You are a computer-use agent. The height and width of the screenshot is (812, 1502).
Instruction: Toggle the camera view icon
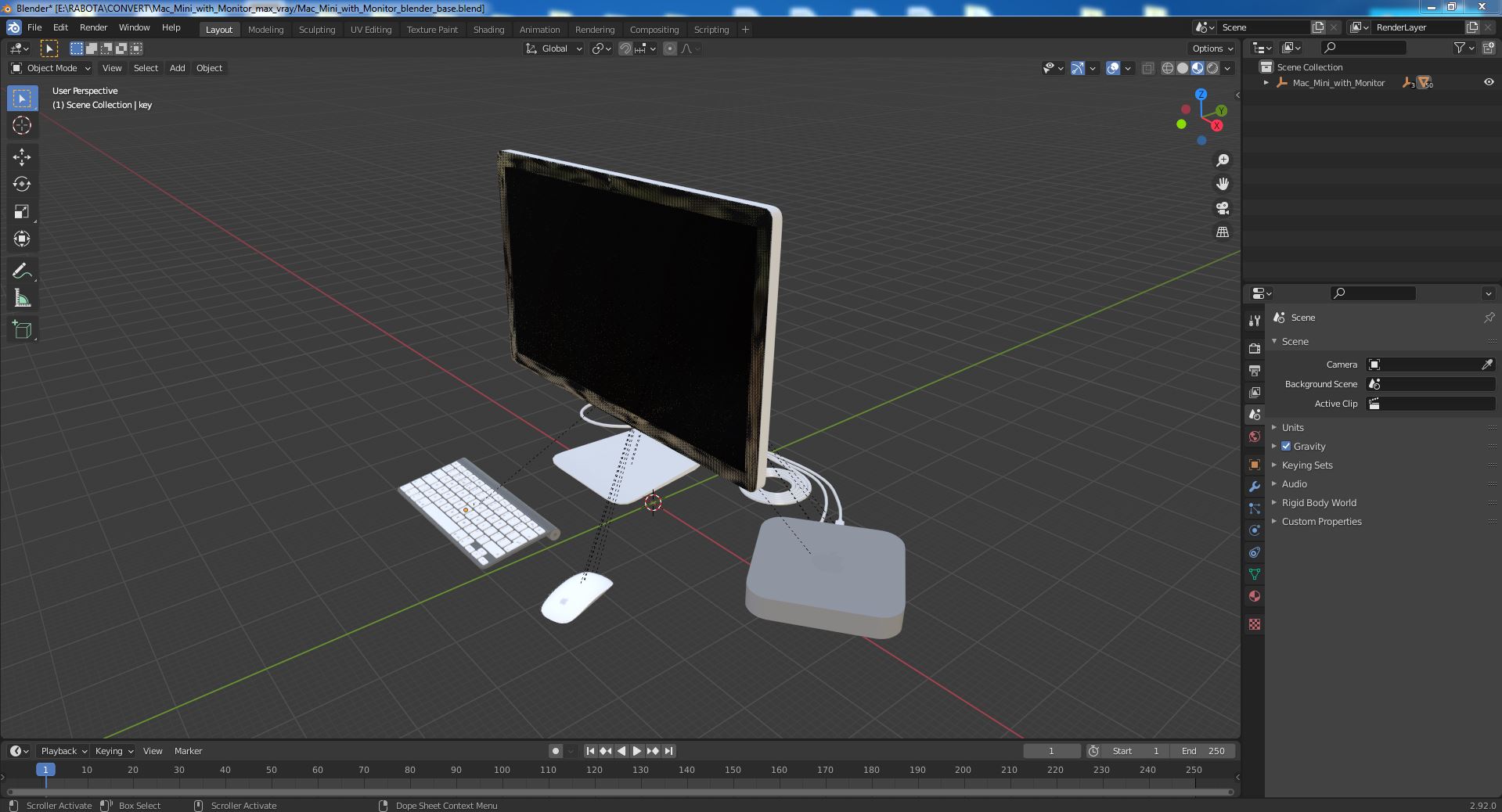pos(1223,208)
